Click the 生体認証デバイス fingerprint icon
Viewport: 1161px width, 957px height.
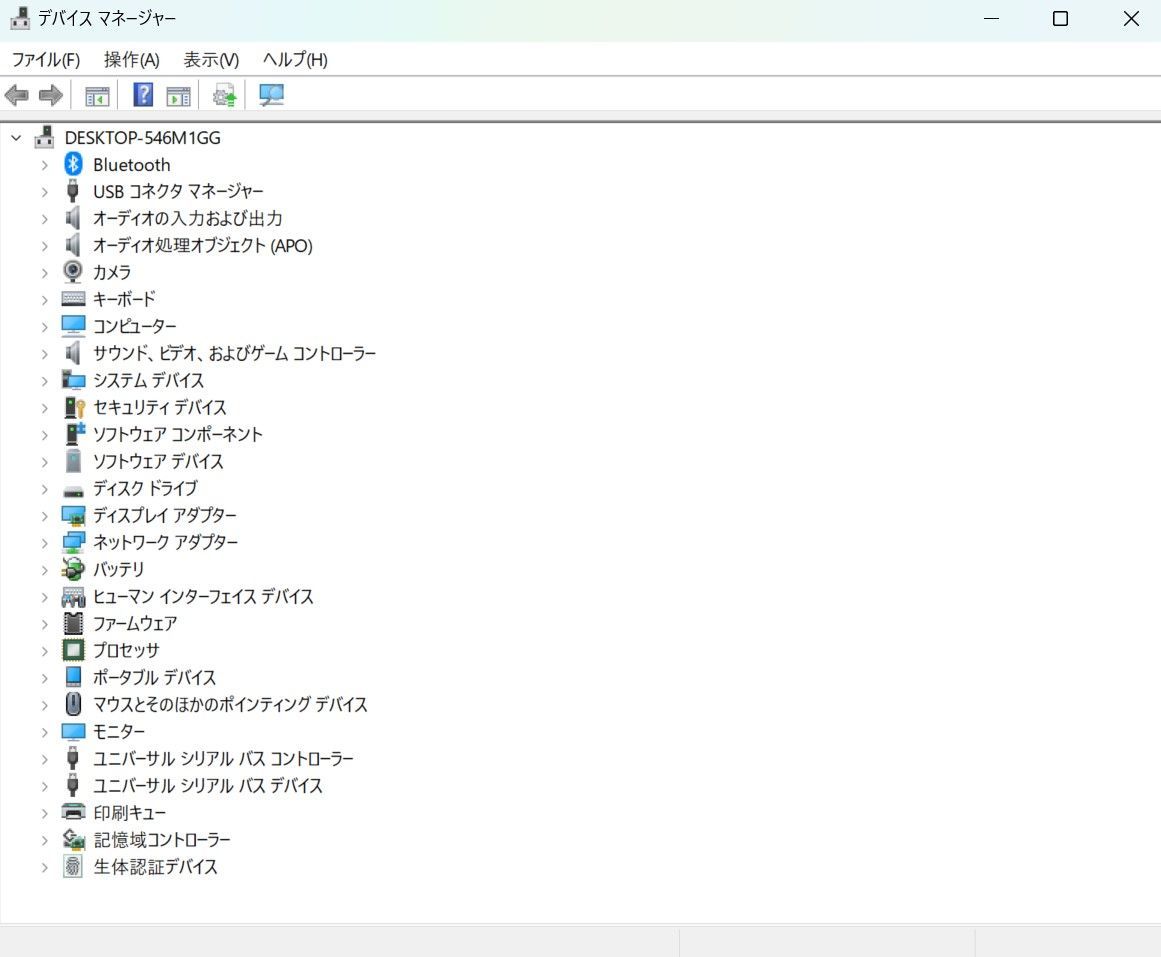point(73,866)
